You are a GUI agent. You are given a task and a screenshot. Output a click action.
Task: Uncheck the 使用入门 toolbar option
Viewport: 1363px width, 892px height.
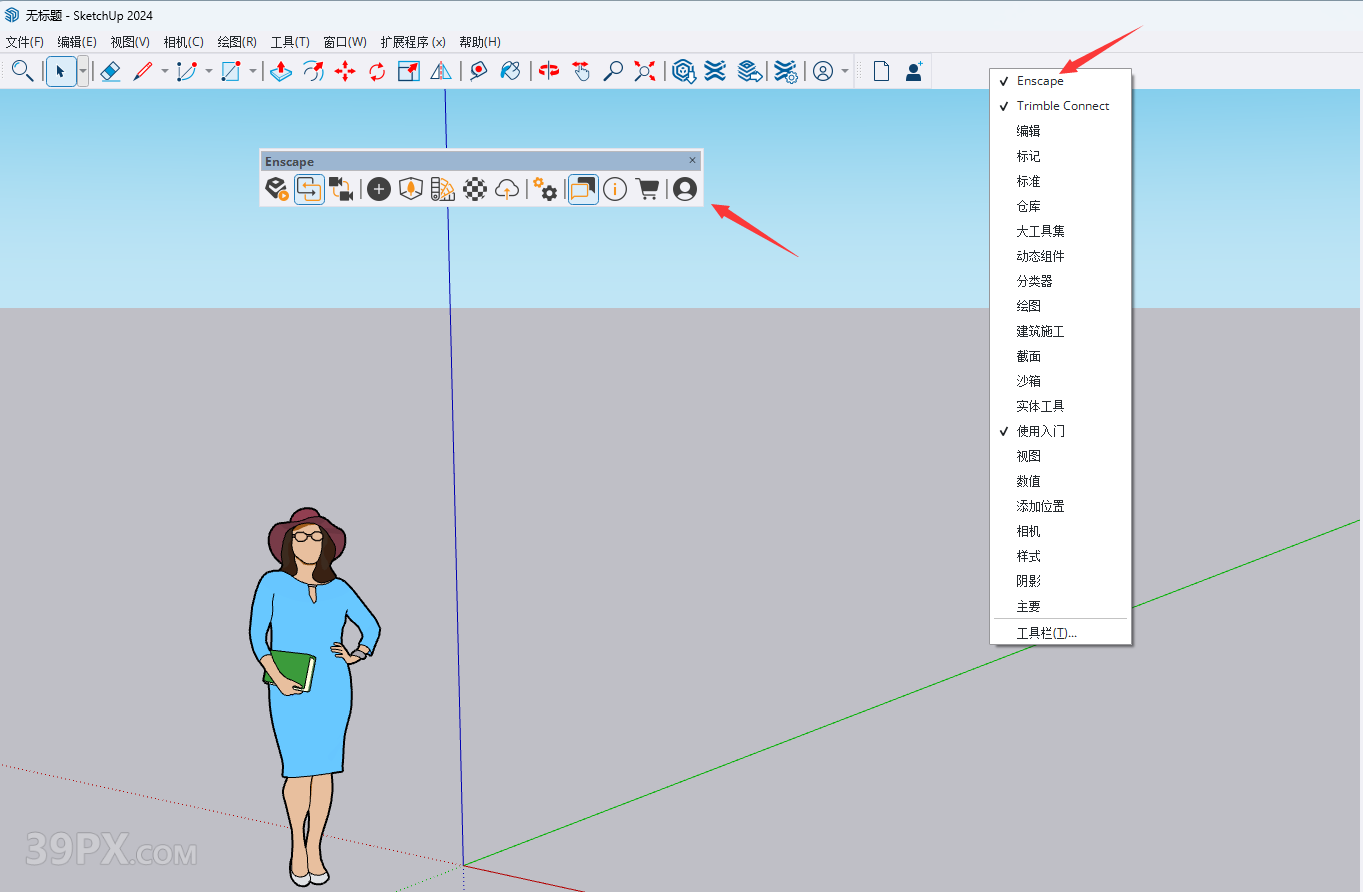click(x=1040, y=431)
